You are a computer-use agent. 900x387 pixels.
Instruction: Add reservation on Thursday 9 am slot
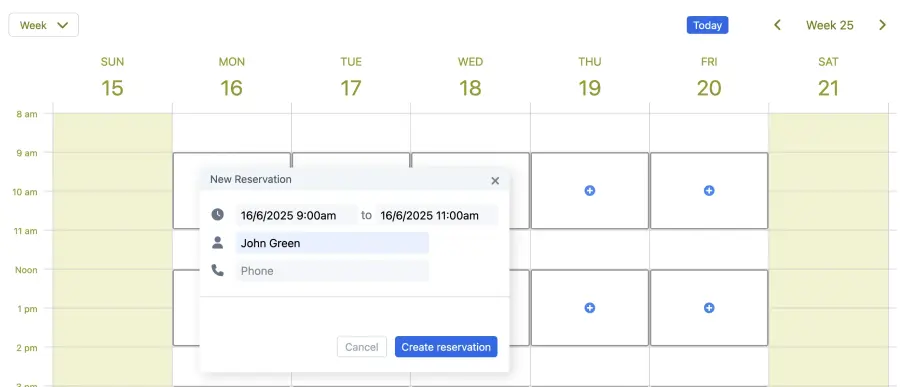pyautogui.click(x=589, y=191)
